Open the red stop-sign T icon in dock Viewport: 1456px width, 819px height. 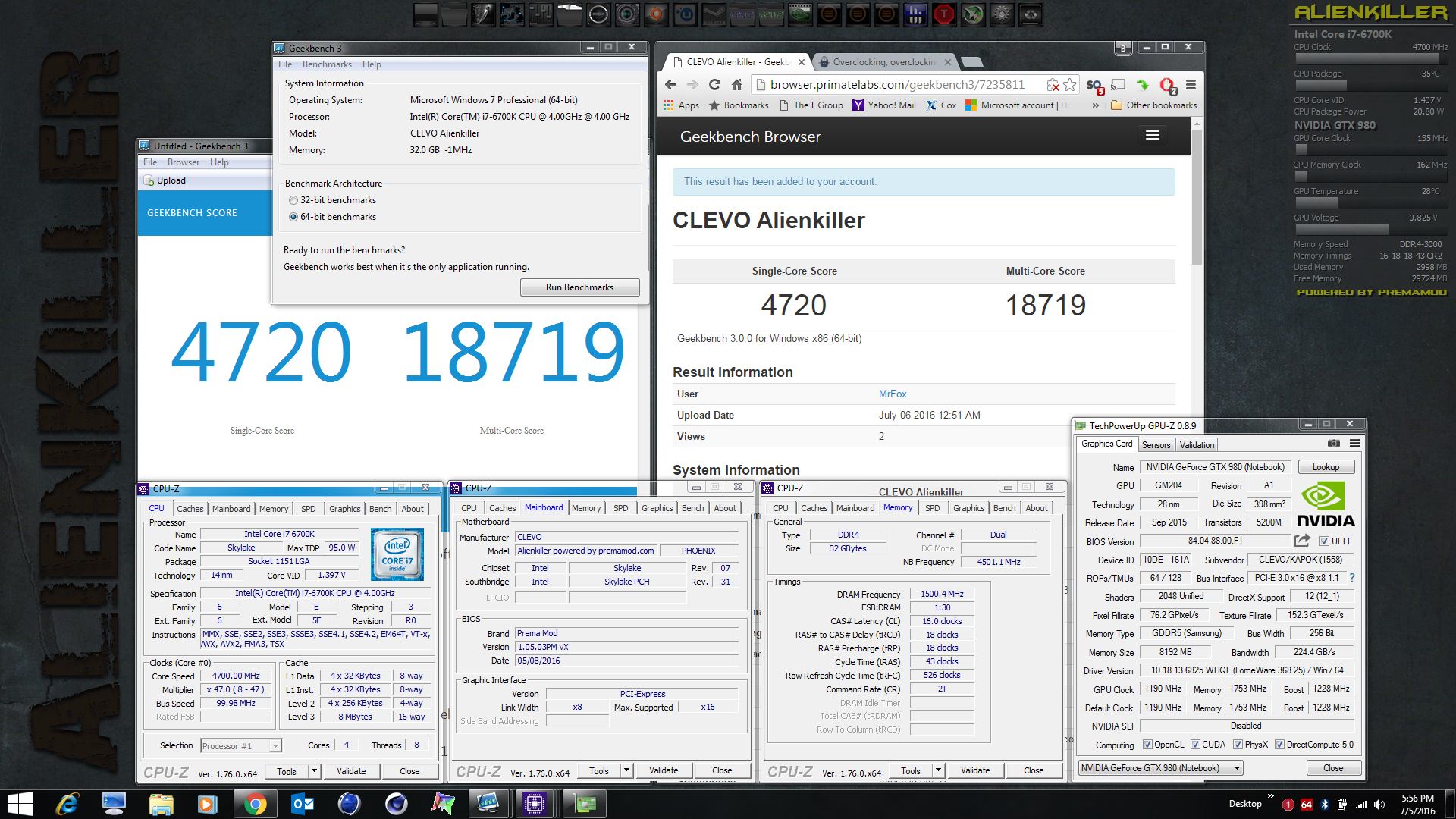(944, 14)
